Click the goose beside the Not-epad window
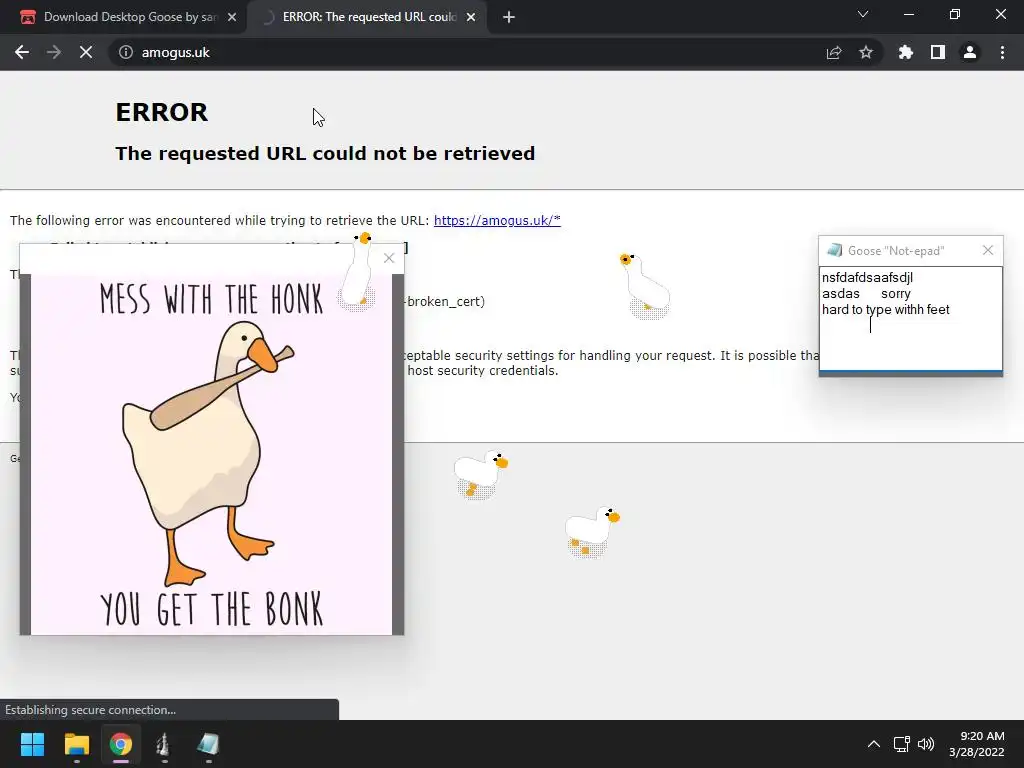Viewport: 1024px width, 768px height. point(645,286)
